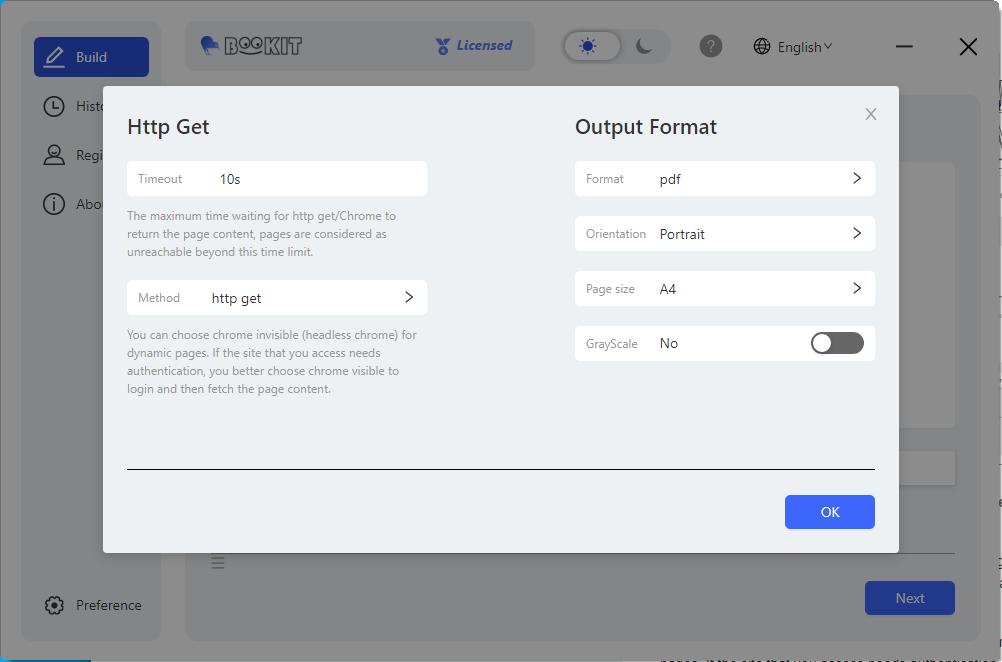1002x662 pixels.
Task: Open the English language dropdown
Action: (x=804, y=47)
